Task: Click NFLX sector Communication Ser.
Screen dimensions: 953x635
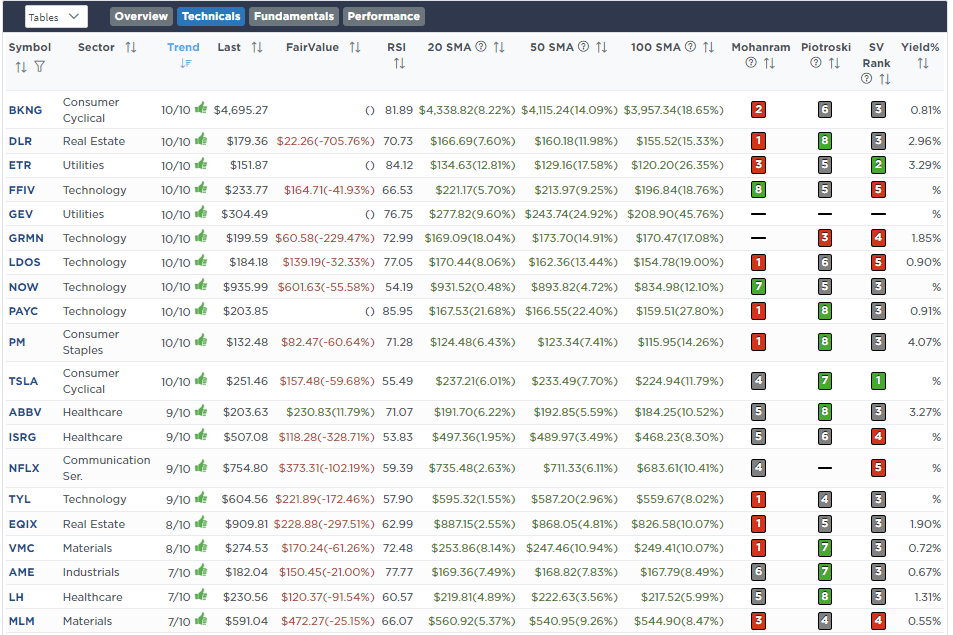Action: pyautogui.click(x=106, y=468)
